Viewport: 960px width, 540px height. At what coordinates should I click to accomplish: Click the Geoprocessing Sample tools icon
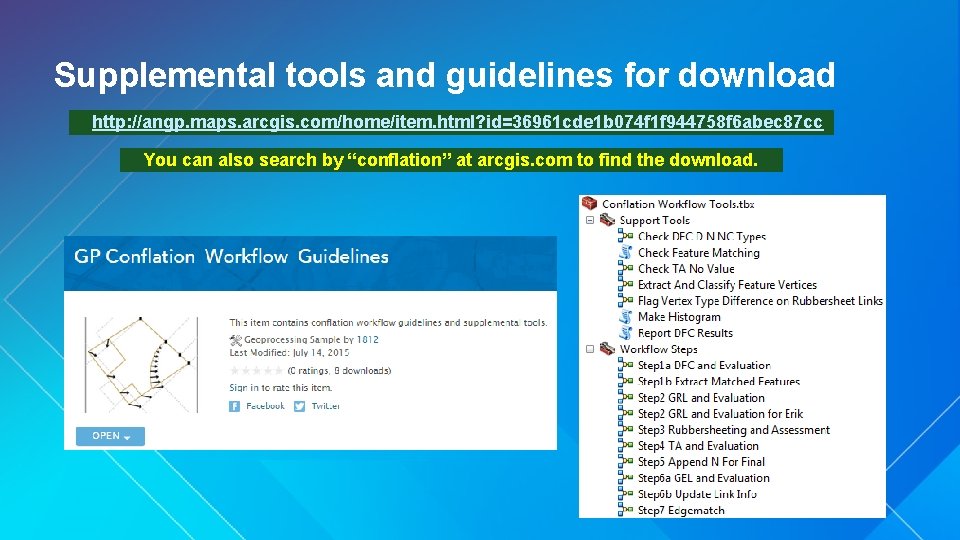pyautogui.click(x=235, y=340)
